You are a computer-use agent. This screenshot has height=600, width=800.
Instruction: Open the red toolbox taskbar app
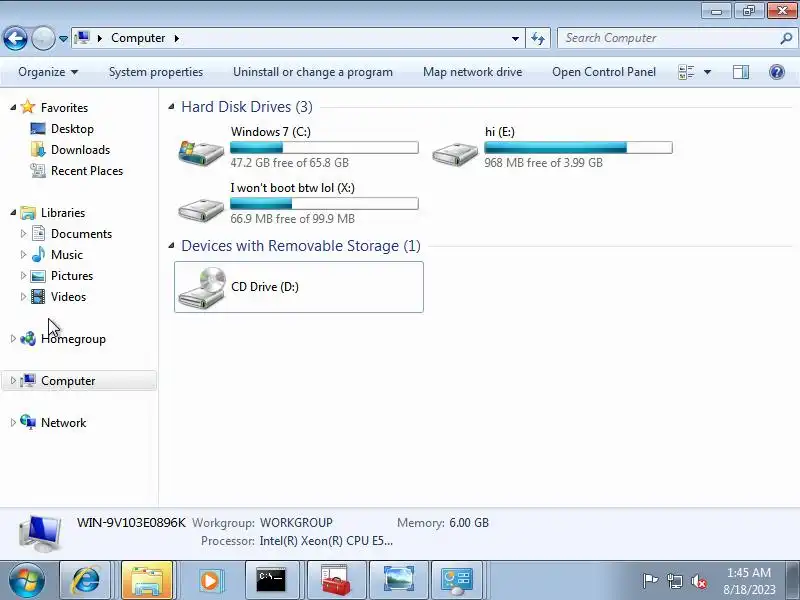coord(335,580)
